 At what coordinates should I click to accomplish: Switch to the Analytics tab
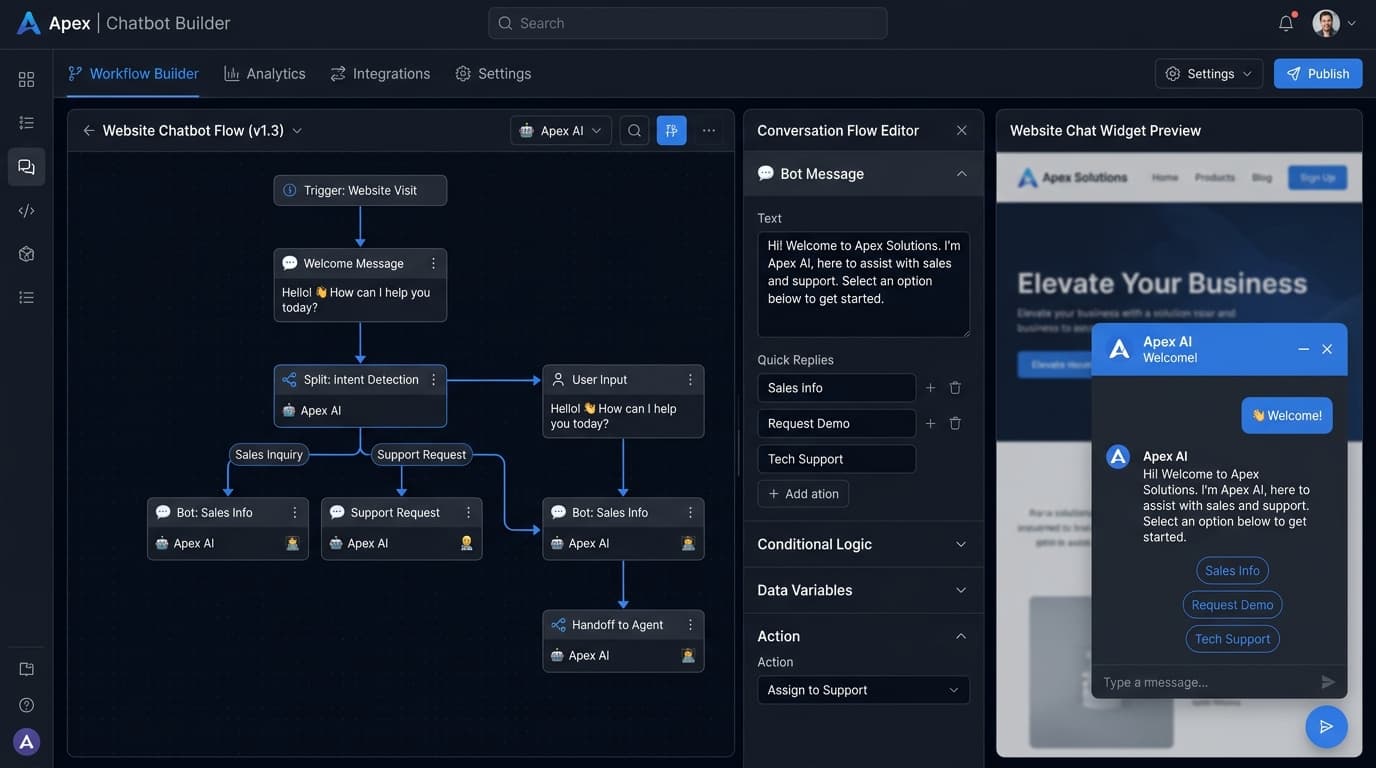(x=264, y=72)
